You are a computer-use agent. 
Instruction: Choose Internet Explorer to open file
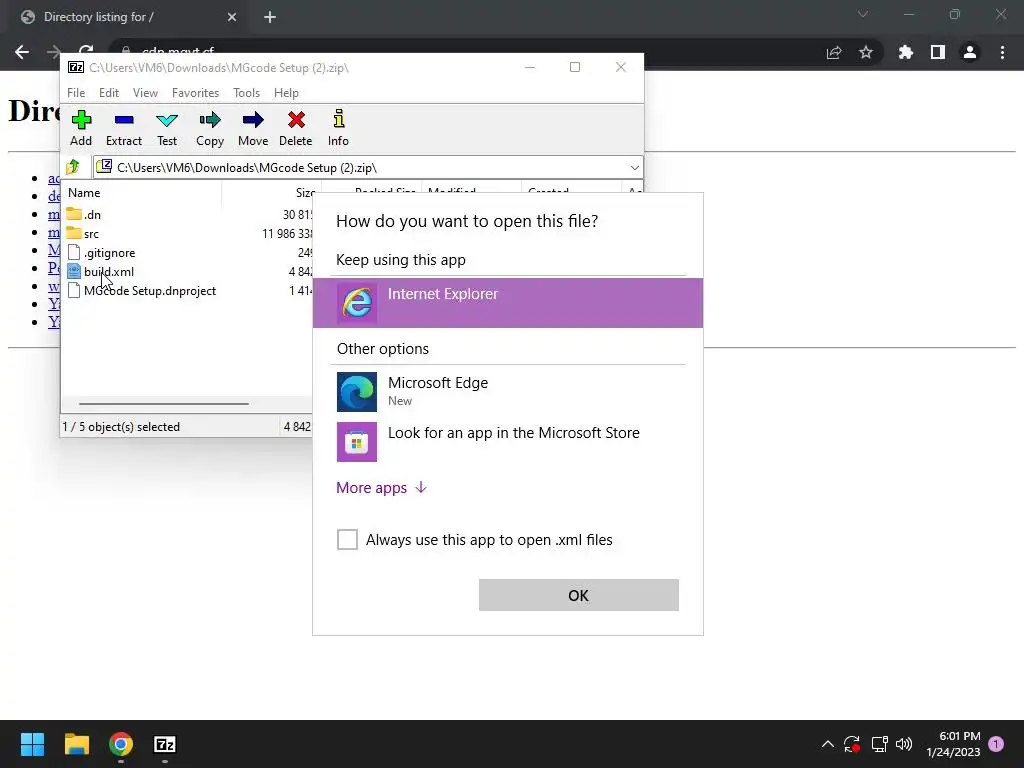click(x=507, y=303)
